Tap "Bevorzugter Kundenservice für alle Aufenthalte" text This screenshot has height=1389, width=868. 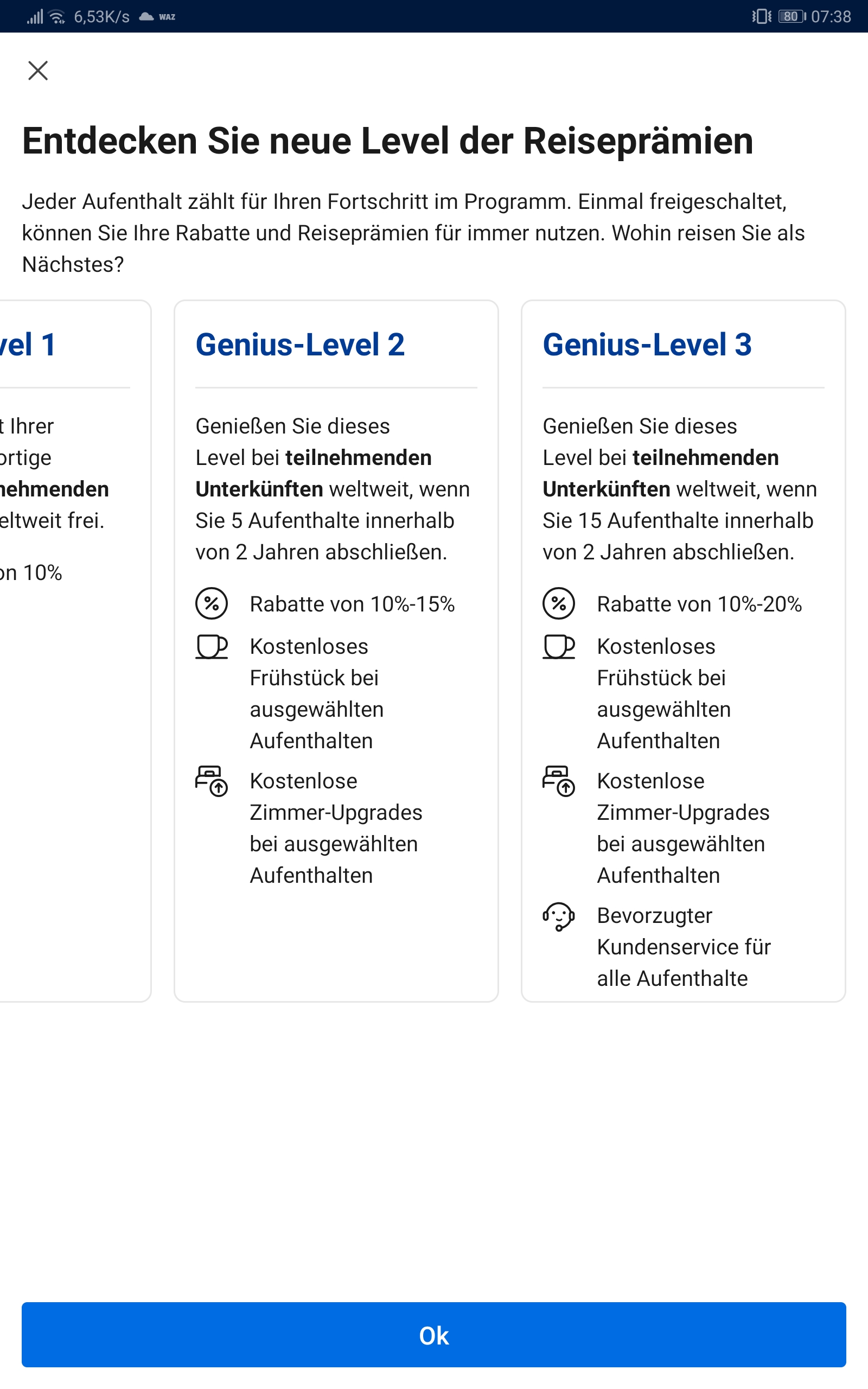(x=683, y=947)
